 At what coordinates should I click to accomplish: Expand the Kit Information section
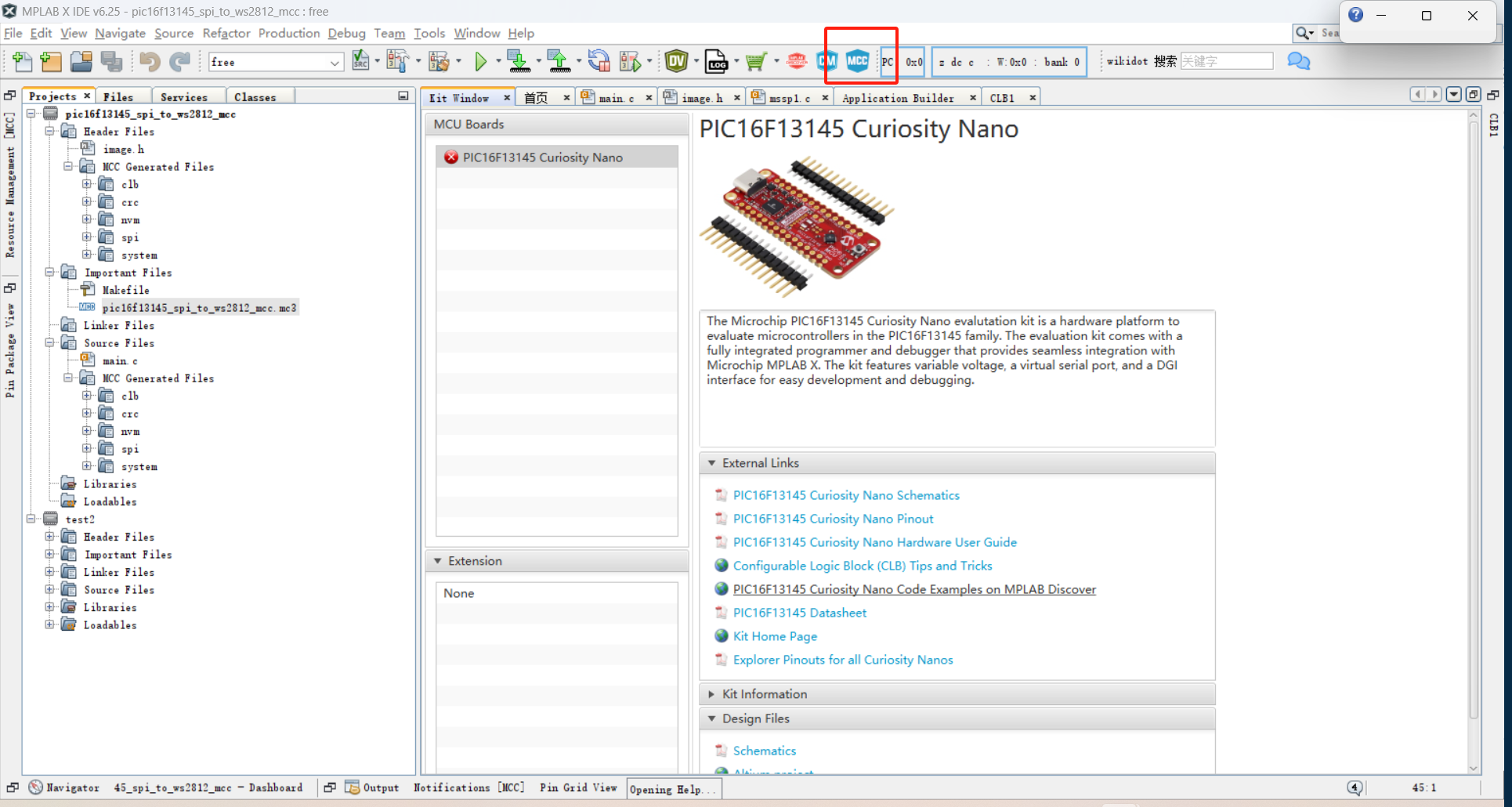[x=712, y=694]
